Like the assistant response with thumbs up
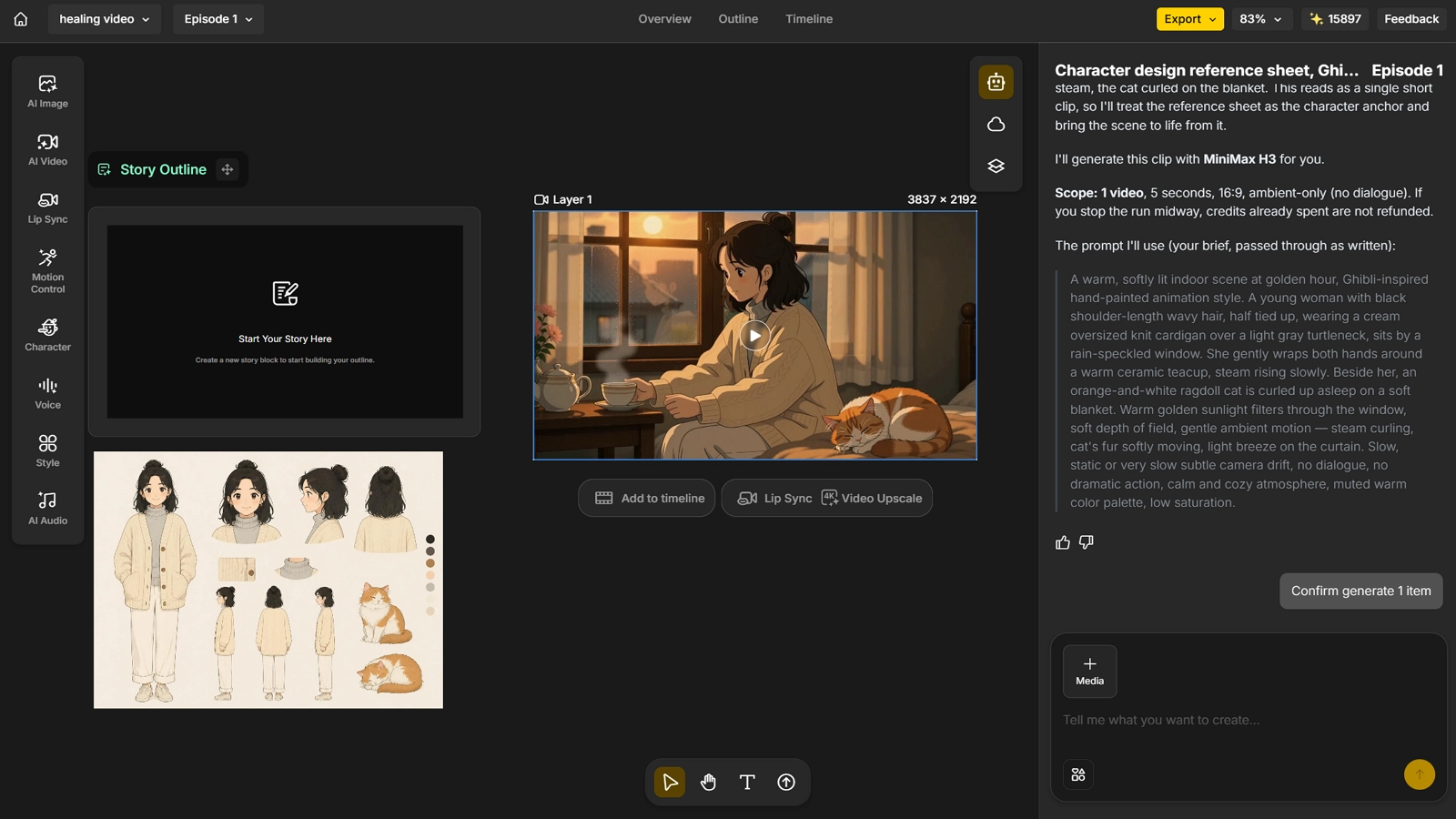Image resolution: width=1456 pixels, height=819 pixels. (1063, 542)
